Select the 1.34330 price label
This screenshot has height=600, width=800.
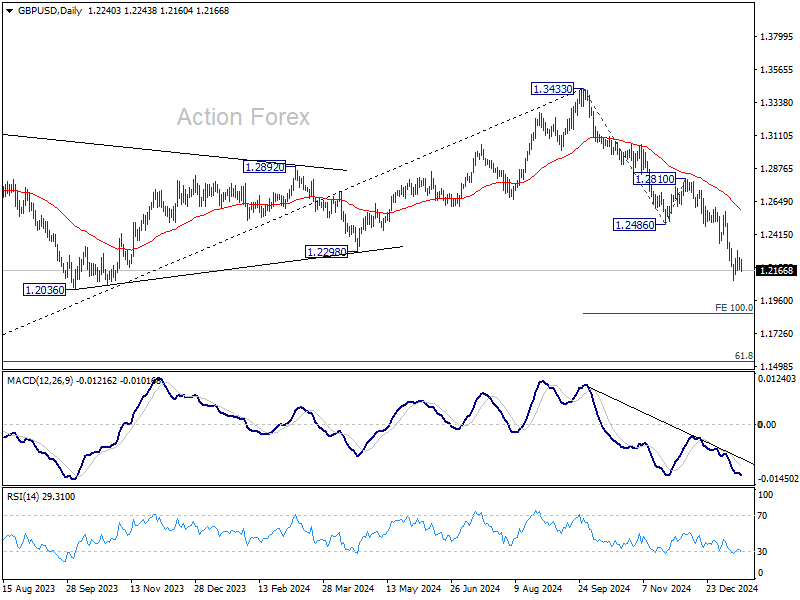pyautogui.click(x=553, y=89)
